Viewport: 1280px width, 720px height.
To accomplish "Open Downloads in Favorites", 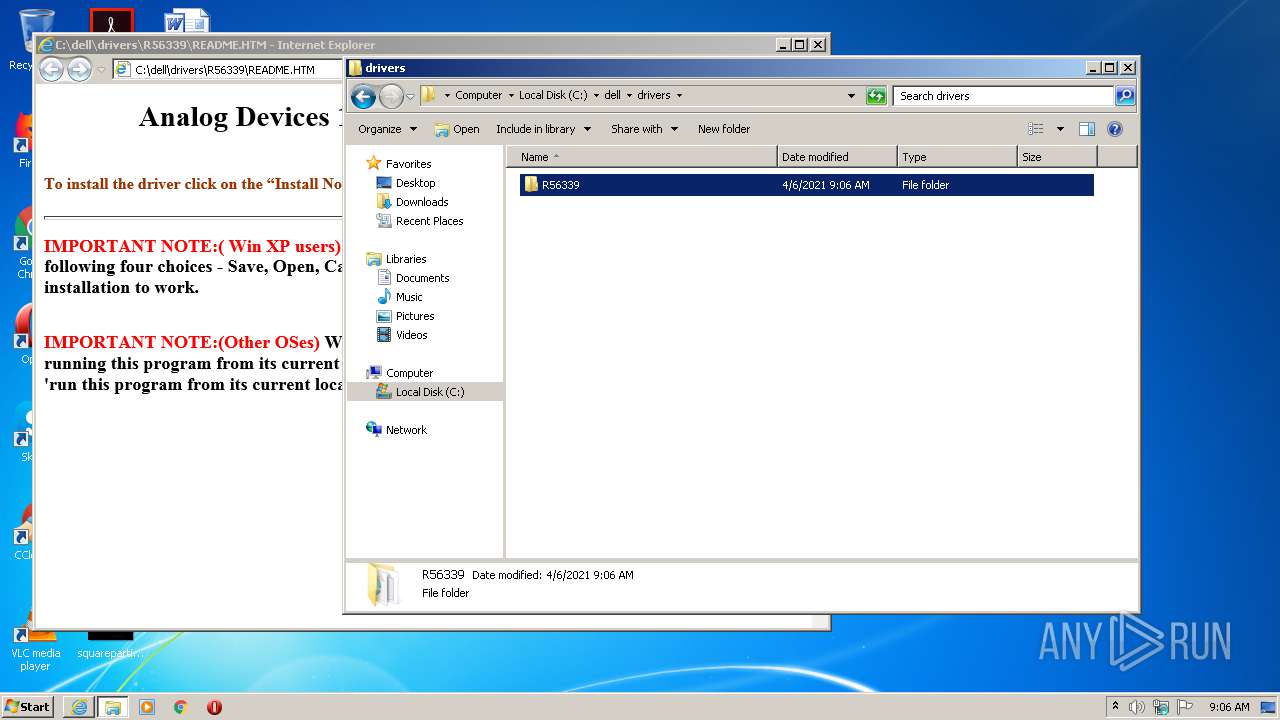I will click(421, 202).
